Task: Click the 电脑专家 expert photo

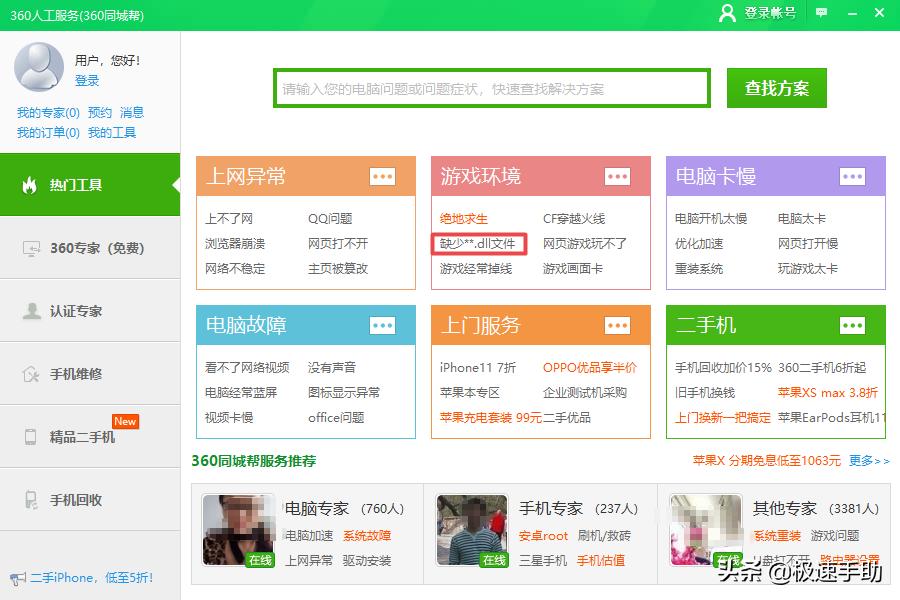Action: pos(238,531)
